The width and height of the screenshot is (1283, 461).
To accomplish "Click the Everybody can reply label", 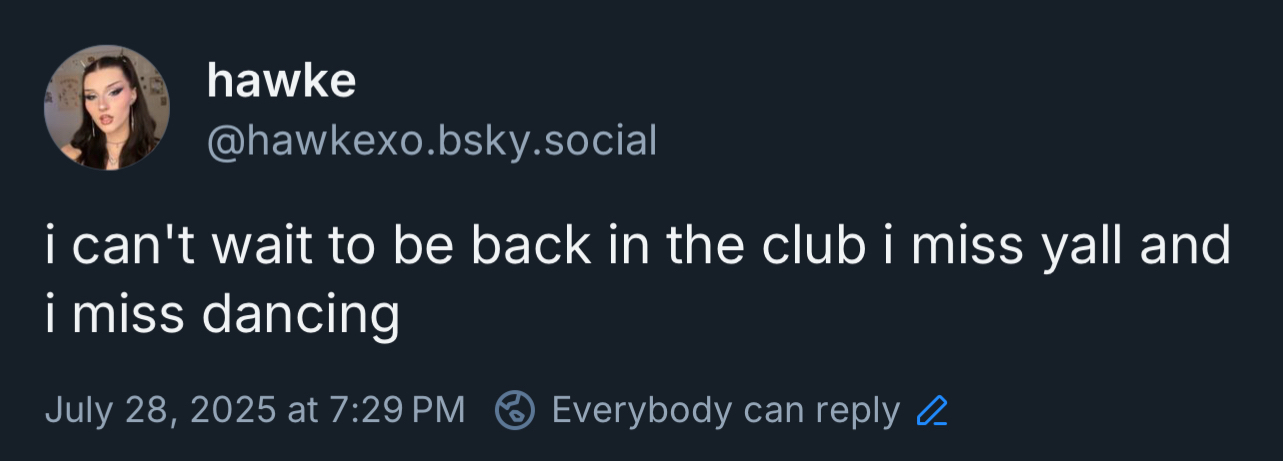I will (x=725, y=410).
